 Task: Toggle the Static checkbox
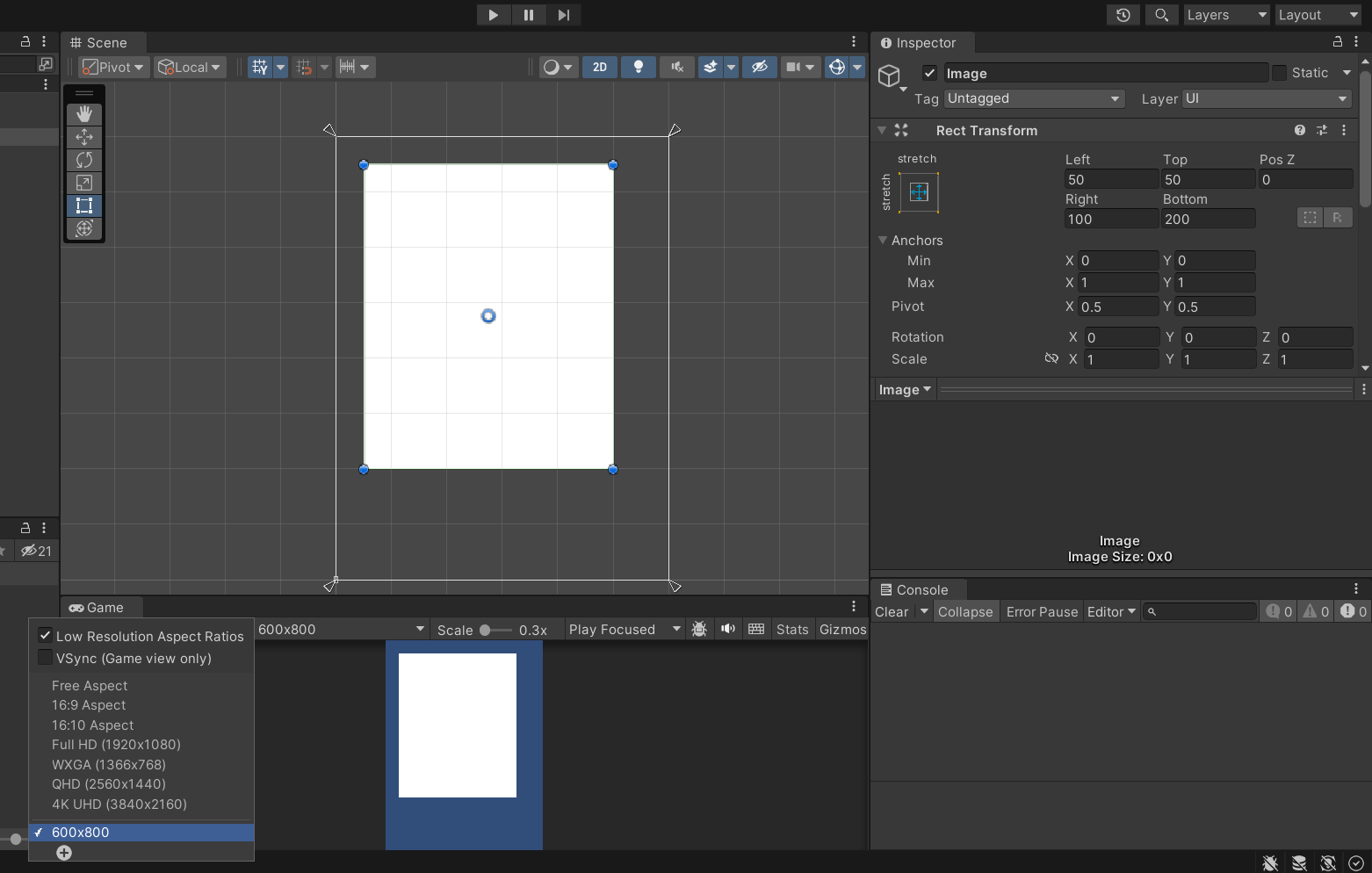pyautogui.click(x=1279, y=73)
